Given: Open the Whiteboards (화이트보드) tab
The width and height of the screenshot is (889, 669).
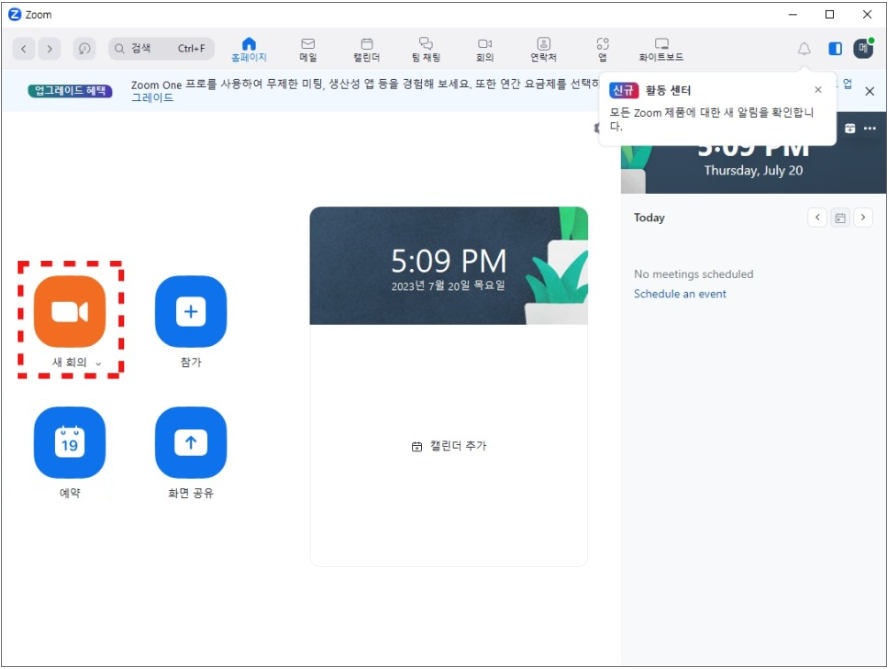Looking at the screenshot, I should (x=661, y=49).
